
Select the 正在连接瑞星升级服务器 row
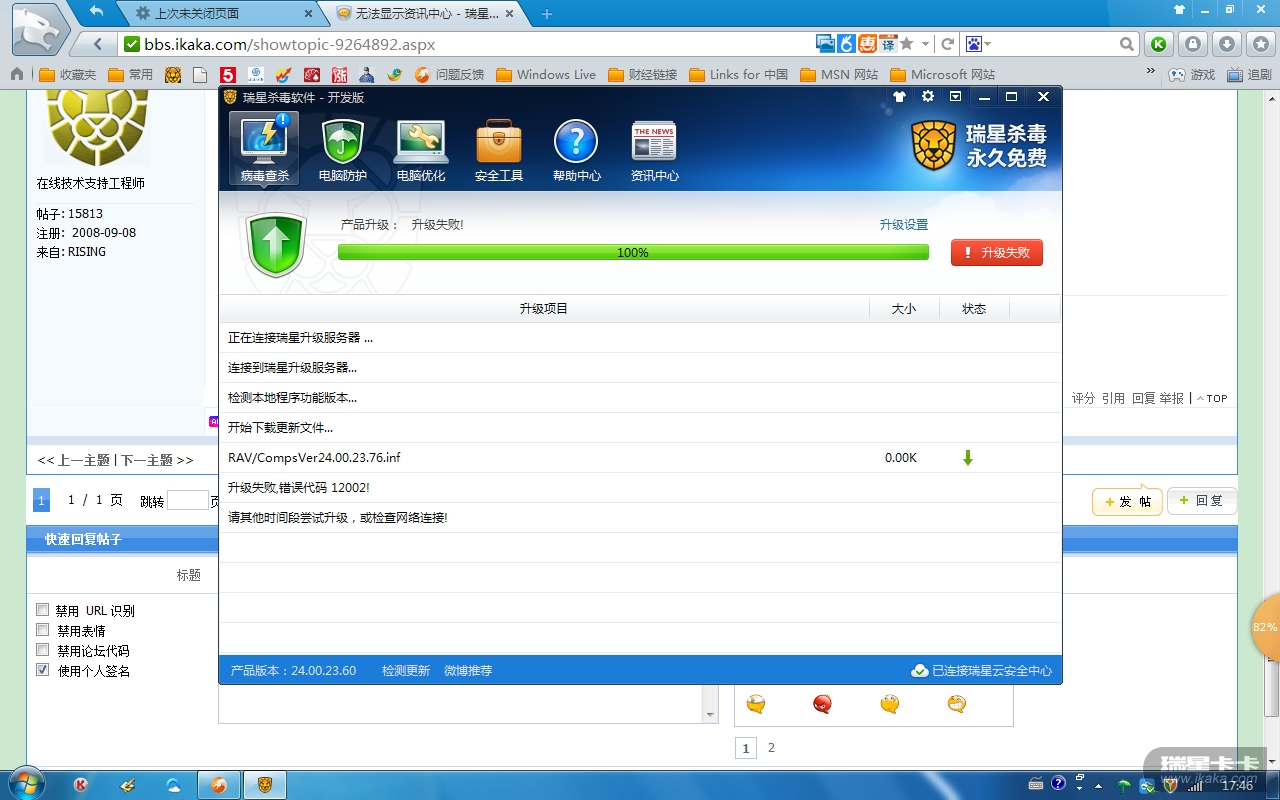pyautogui.click(x=640, y=338)
